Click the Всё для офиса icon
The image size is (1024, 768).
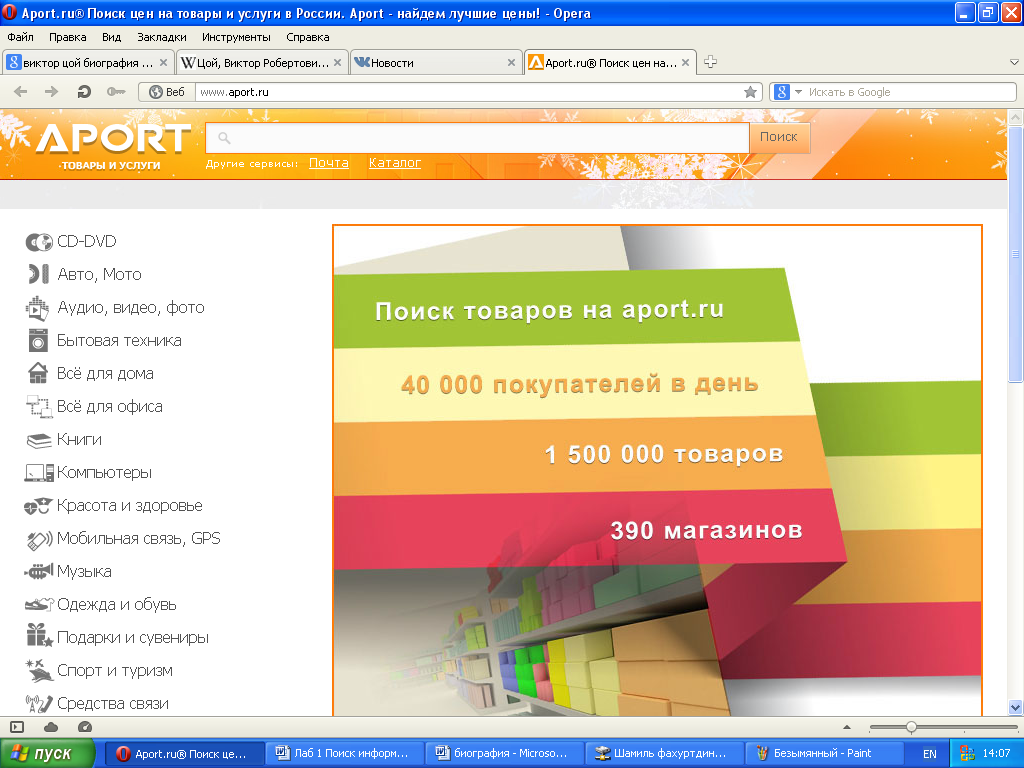coord(39,407)
